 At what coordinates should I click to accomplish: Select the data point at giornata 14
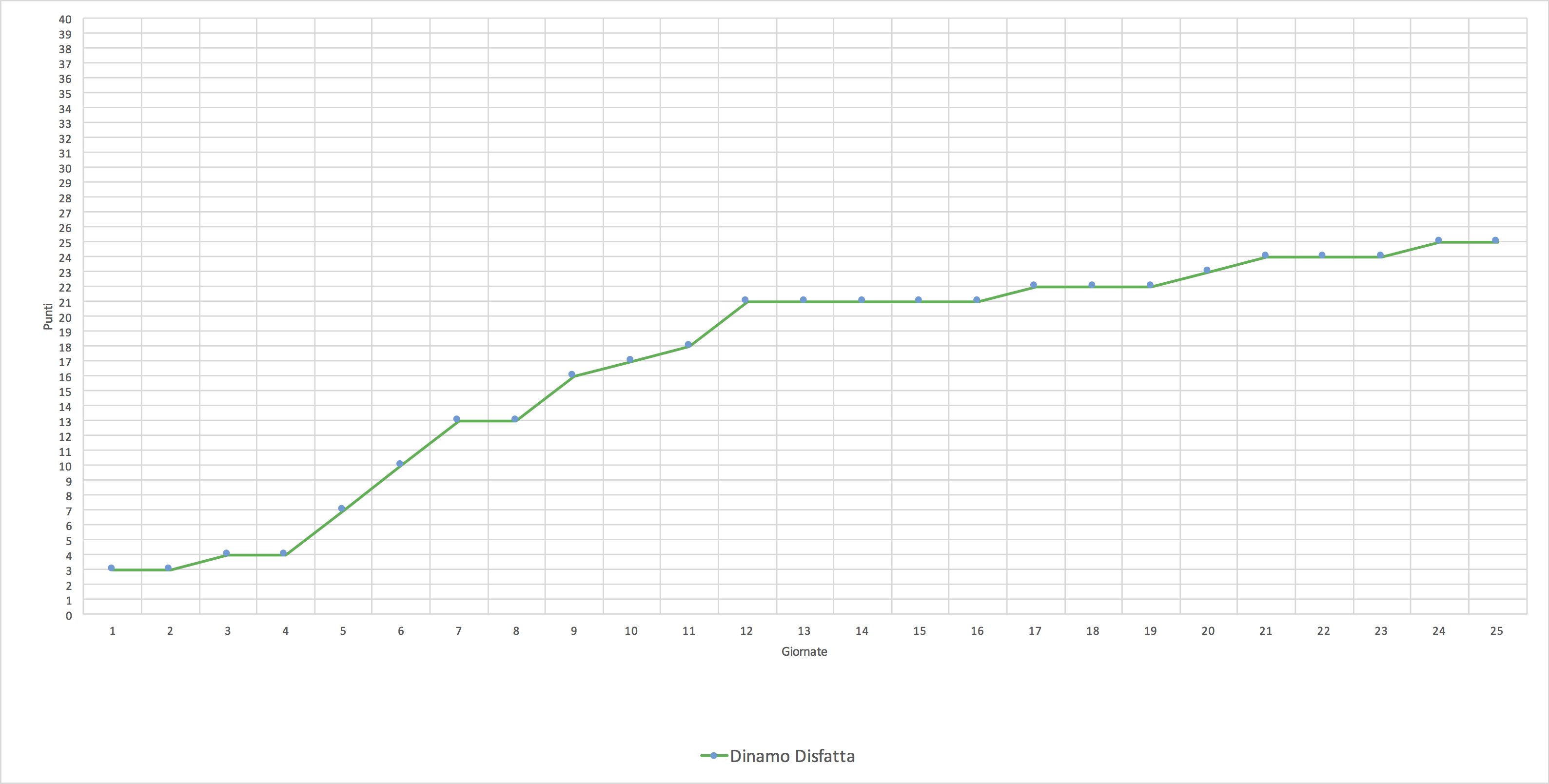861,300
